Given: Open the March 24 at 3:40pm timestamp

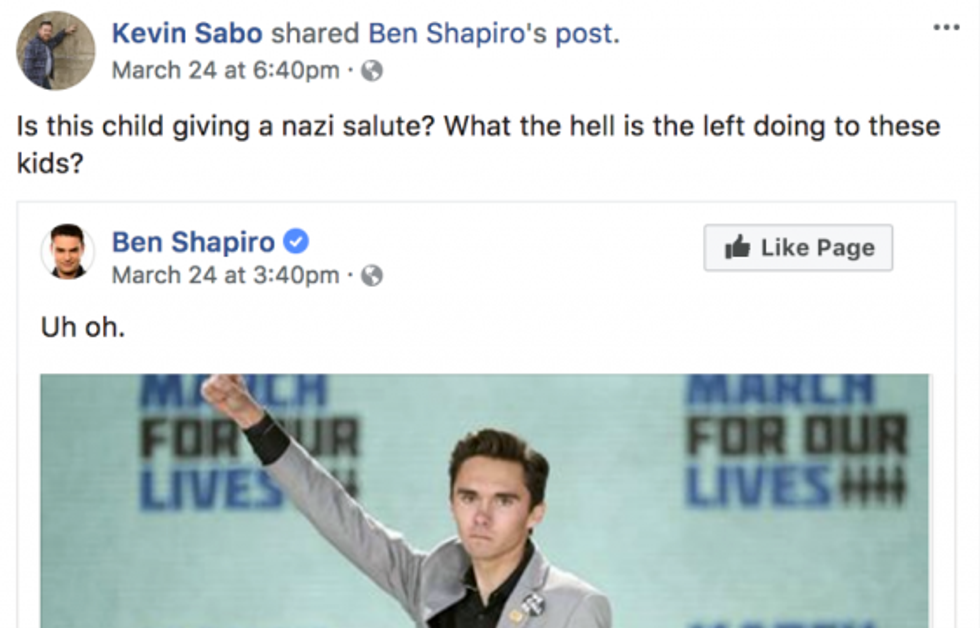Looking at the screenshot, I should click(x=225, y=275).
